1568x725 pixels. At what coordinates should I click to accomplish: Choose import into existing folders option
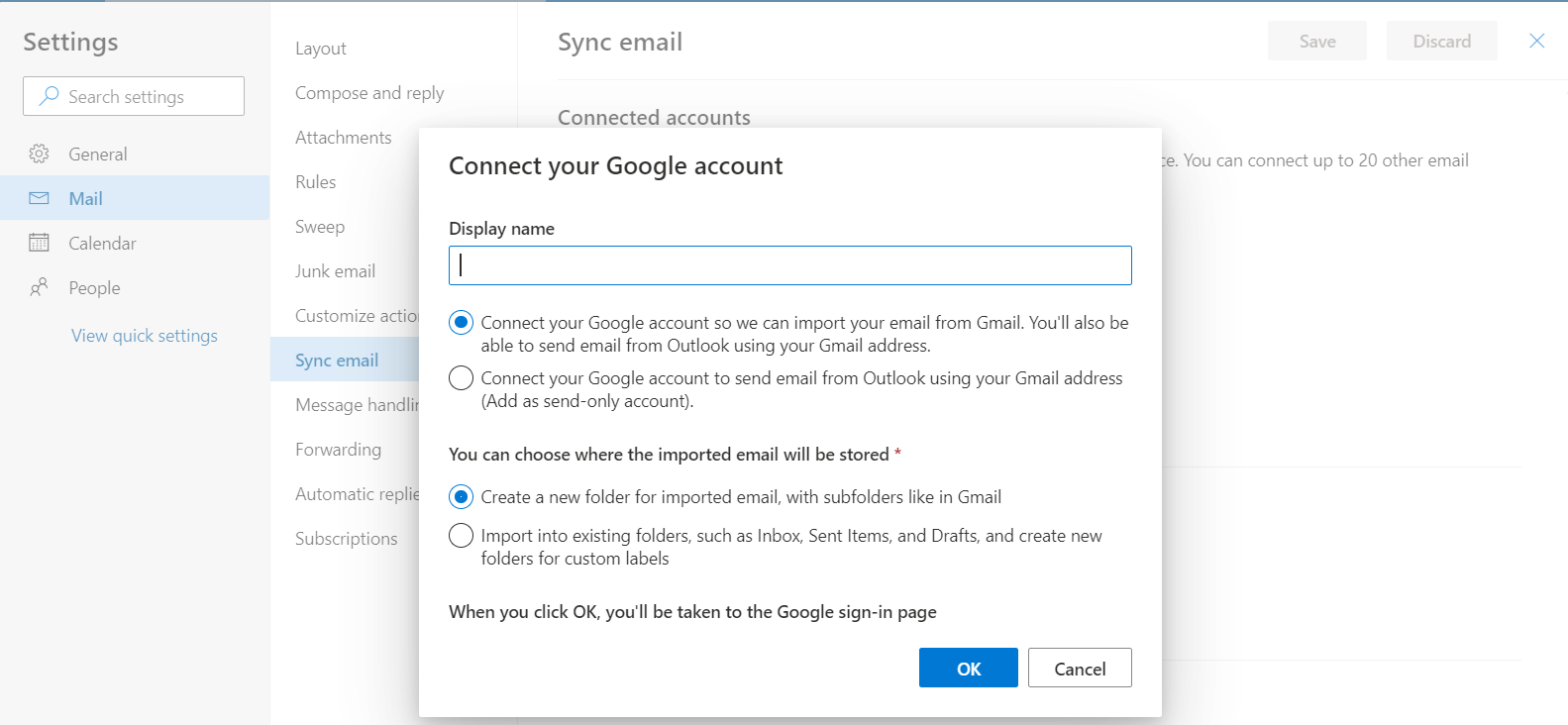(x=461, y=536)
